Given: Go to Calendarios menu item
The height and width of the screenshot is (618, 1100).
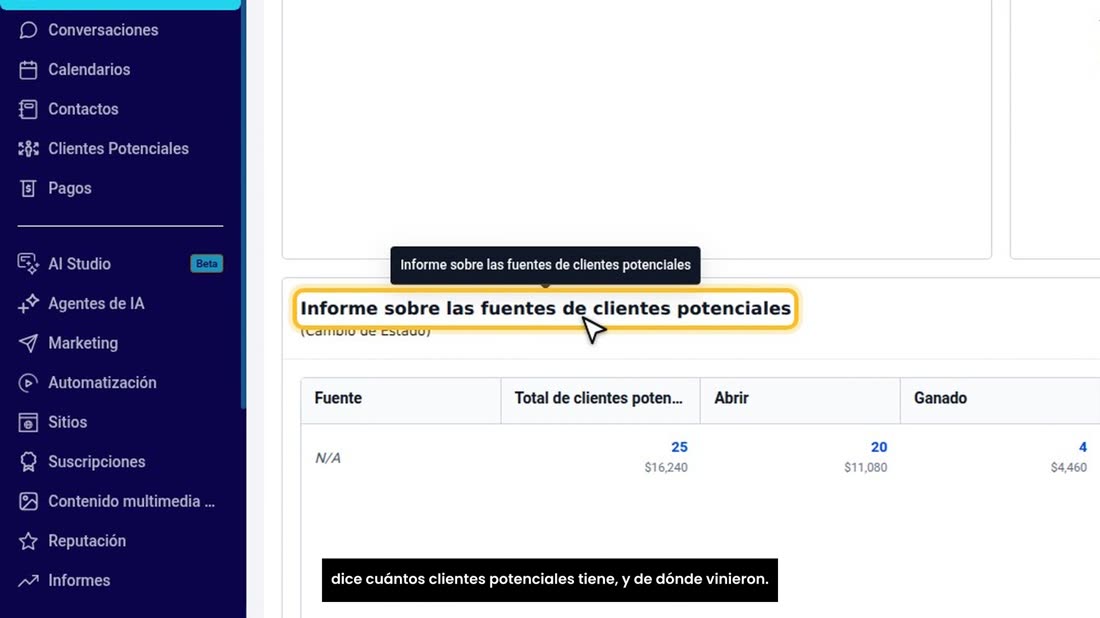Looking at the screenshot, I should [x=89, y=69].
